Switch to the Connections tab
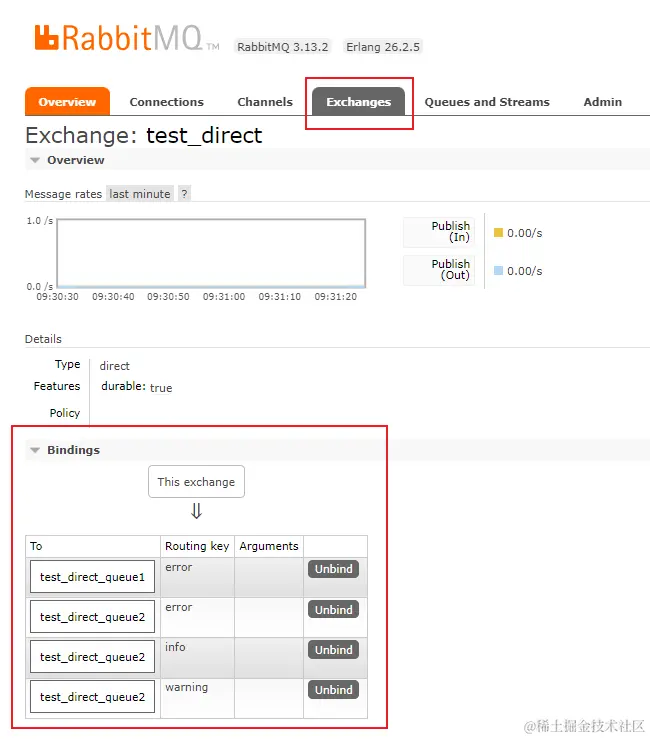The width and height of the screenshot is (650, 739). click(166, 102)
